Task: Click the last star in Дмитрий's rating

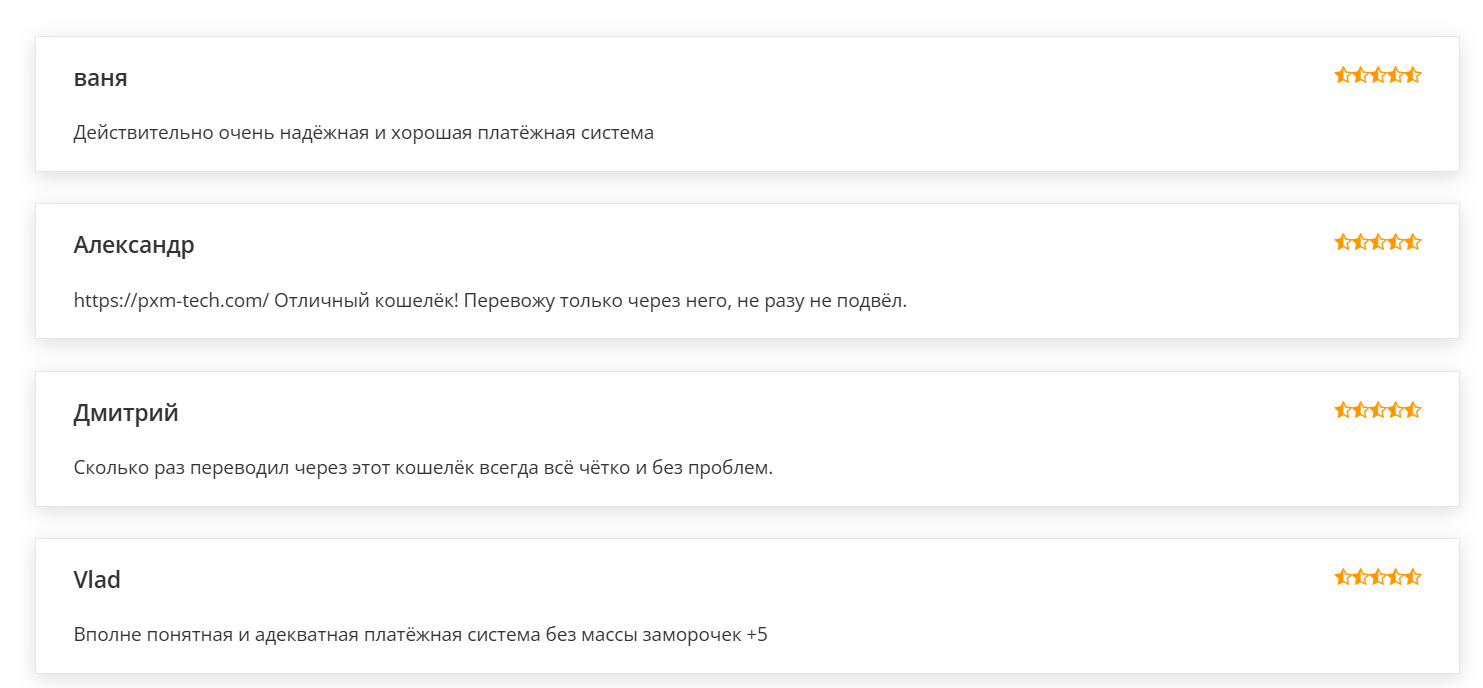Action: 1413,410
